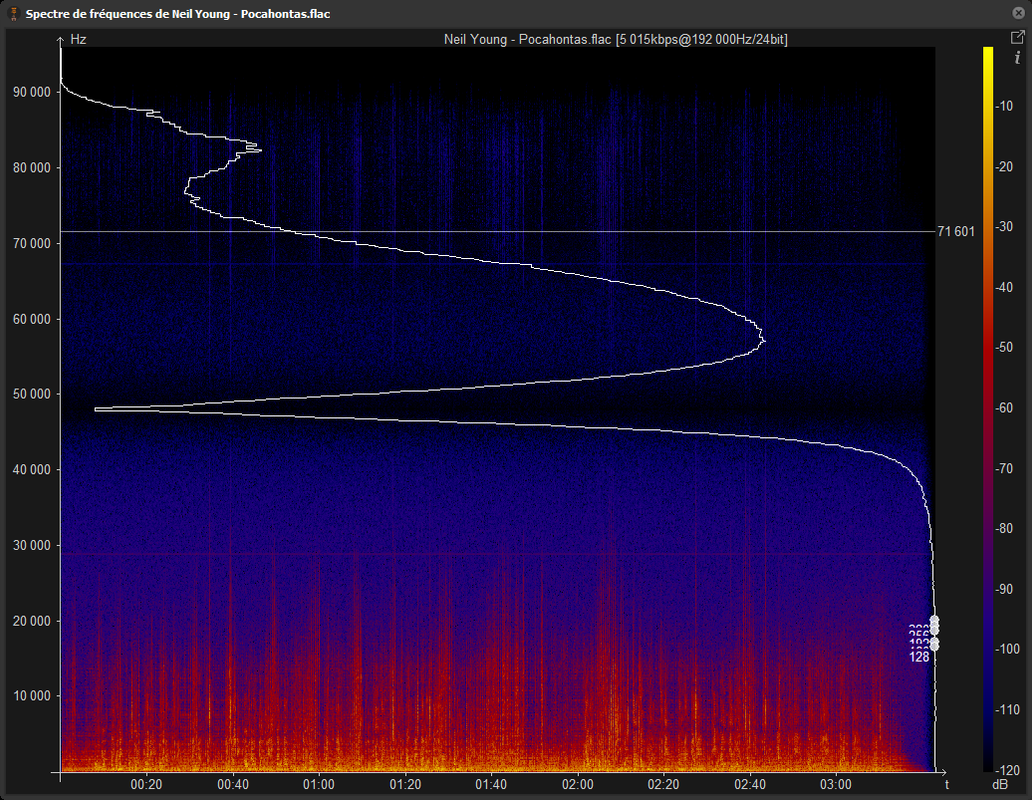Viewport: 1032px width, 800px height.
Task: Click the '70 000' frequency label
Action: (32, 243)
